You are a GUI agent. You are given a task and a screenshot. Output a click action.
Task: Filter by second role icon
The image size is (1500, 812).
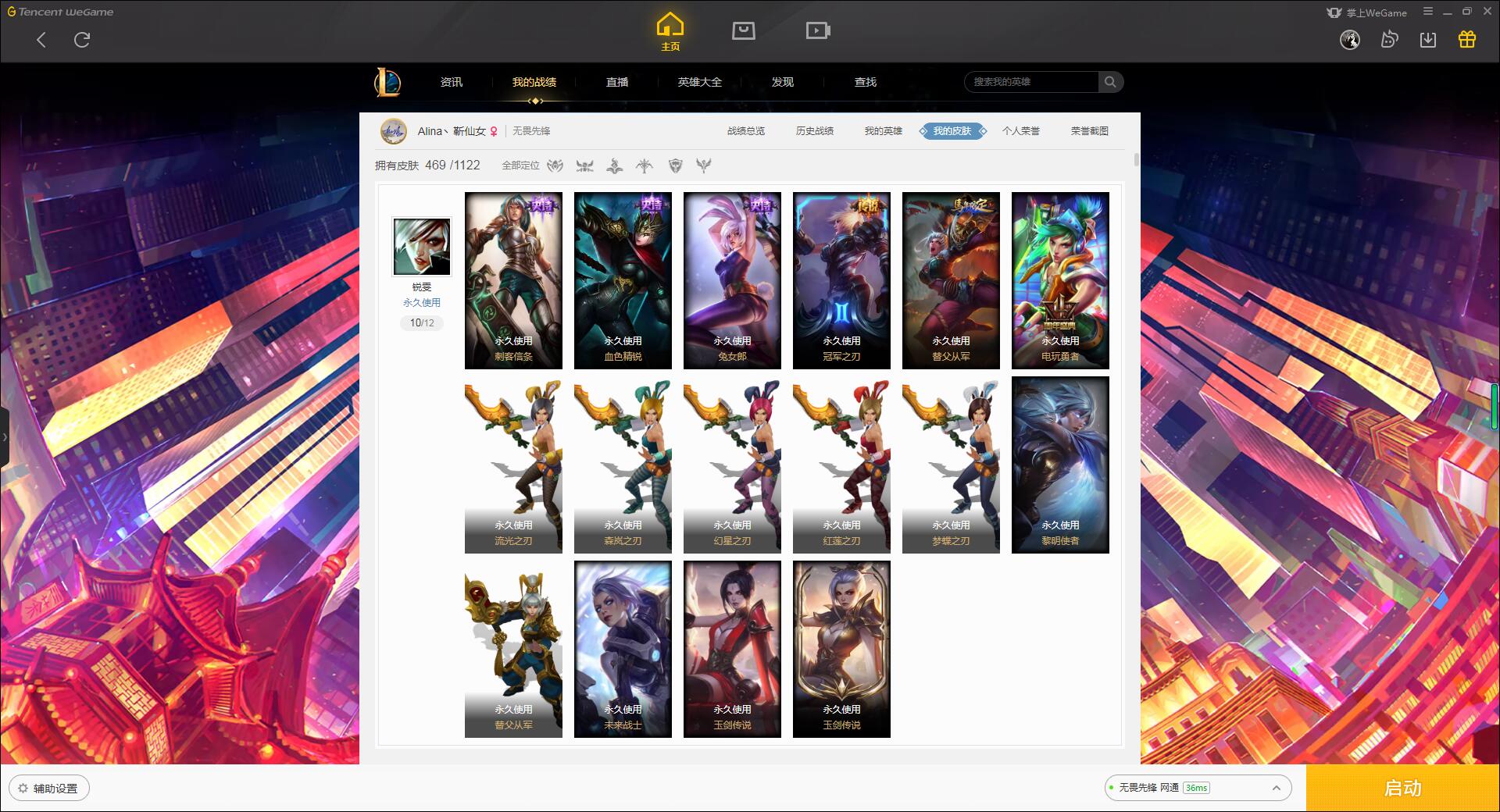[x=584, y=166]
